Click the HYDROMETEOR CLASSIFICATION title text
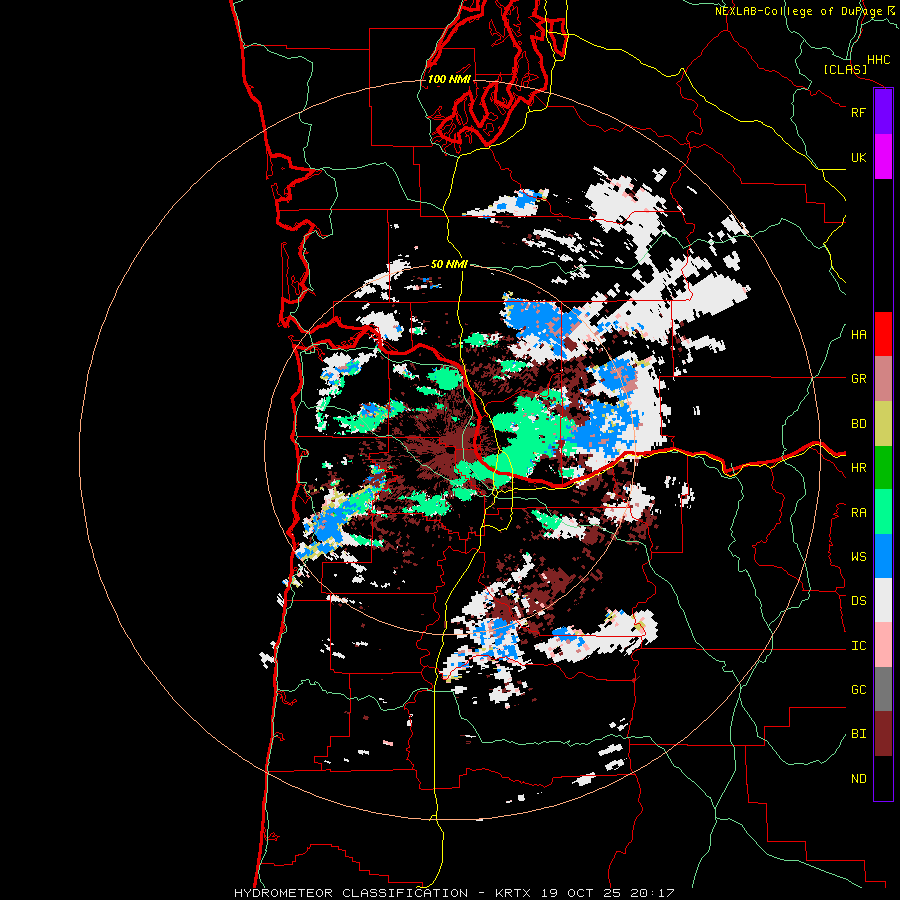Image resolution: width=900 pixels, height=900 pixels. (351, 893)
